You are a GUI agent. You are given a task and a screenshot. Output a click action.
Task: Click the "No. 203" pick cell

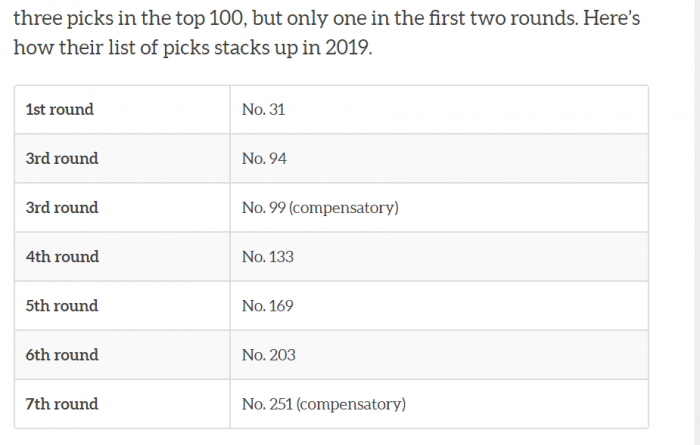(269, 354)
